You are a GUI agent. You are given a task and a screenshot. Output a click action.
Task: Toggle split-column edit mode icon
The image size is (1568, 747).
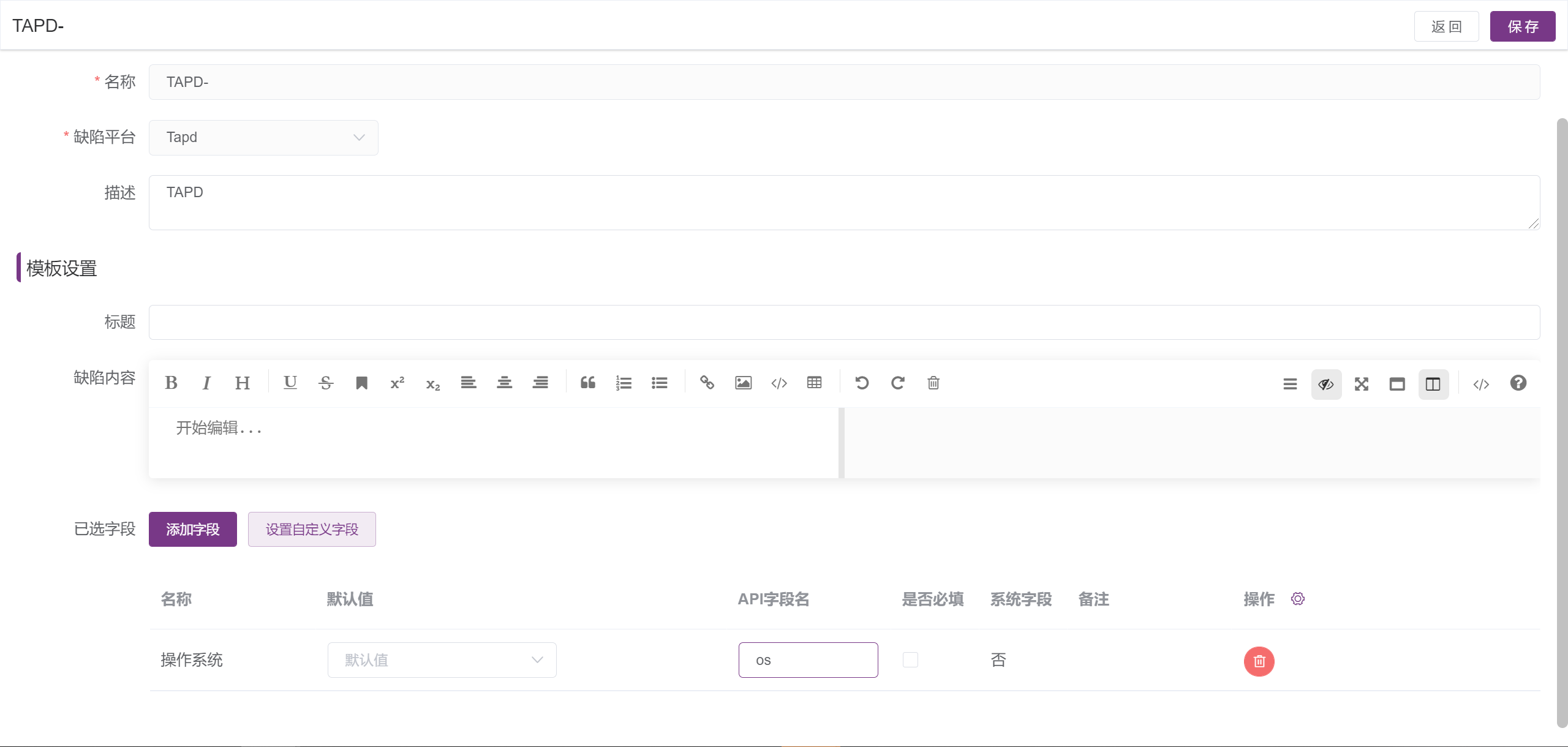point(1433,385)
